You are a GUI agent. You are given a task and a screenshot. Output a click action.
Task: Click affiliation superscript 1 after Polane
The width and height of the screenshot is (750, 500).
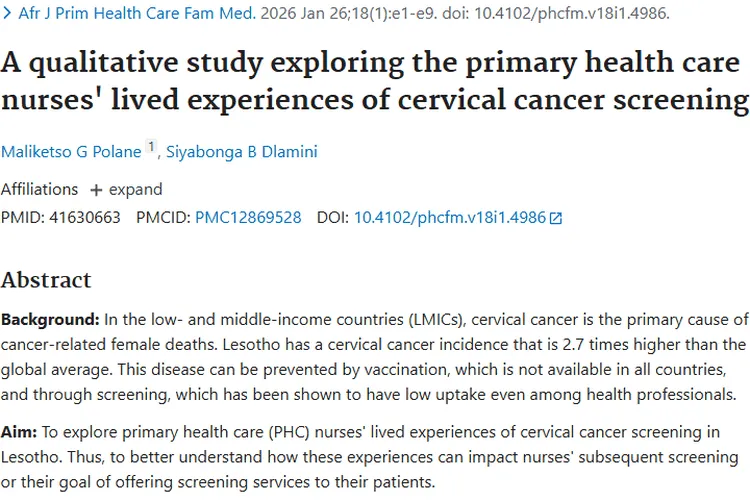pos(152,147)
